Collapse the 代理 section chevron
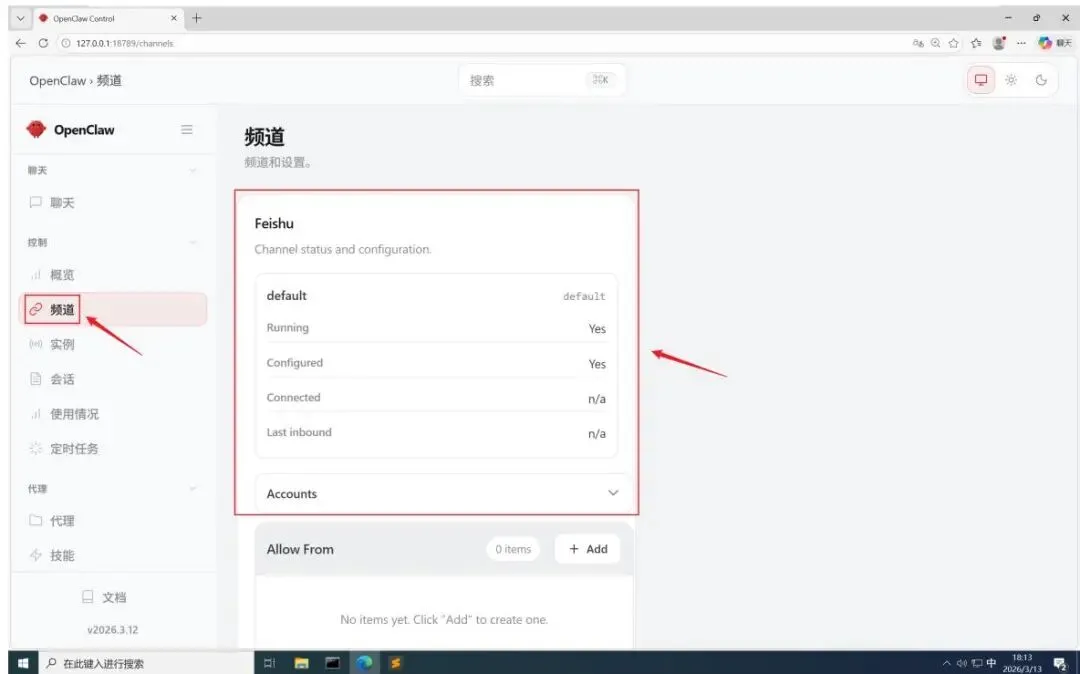Viewport: 1080px width, 674px height. pyautogui.click(x=193, y=489)
